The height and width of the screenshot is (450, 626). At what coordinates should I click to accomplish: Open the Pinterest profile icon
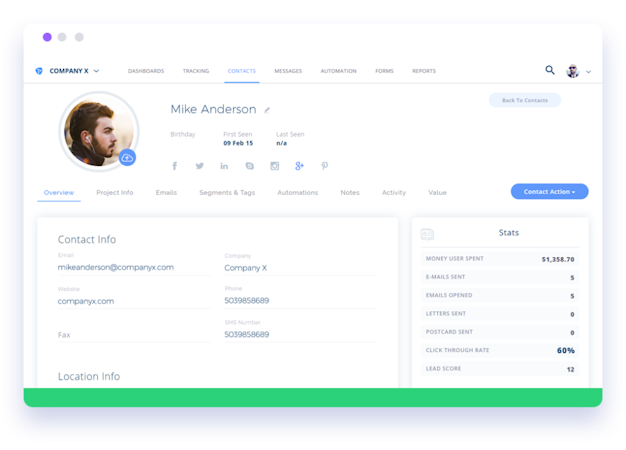tap(325, 166)
